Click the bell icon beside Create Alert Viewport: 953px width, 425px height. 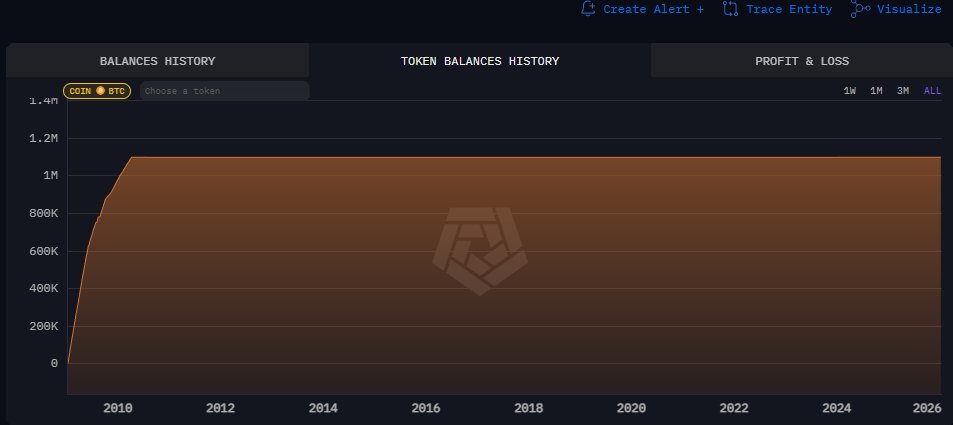[588, 9]
